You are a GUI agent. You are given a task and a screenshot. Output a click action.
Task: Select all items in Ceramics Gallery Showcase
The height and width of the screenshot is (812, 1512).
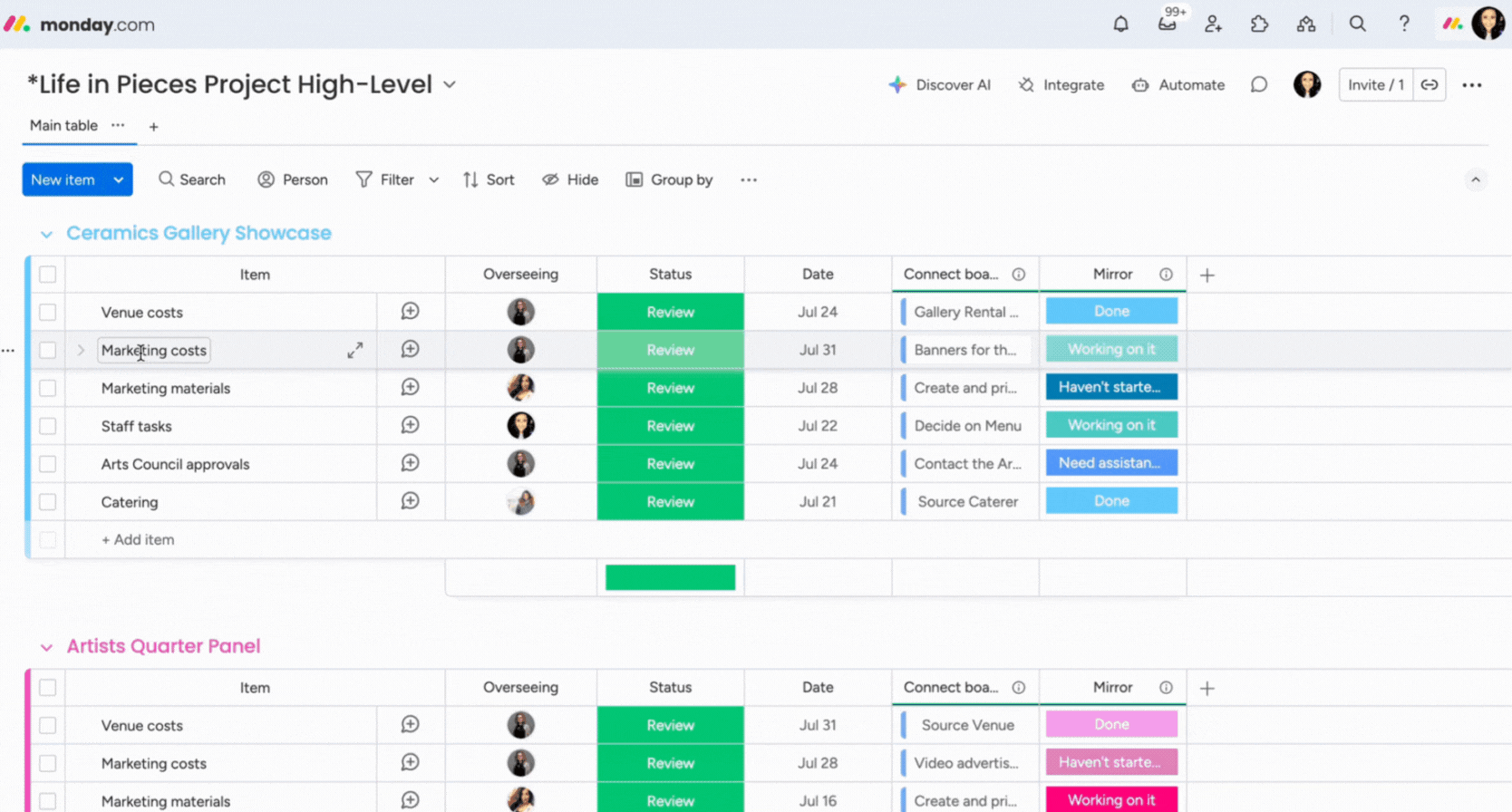(48, 275)
